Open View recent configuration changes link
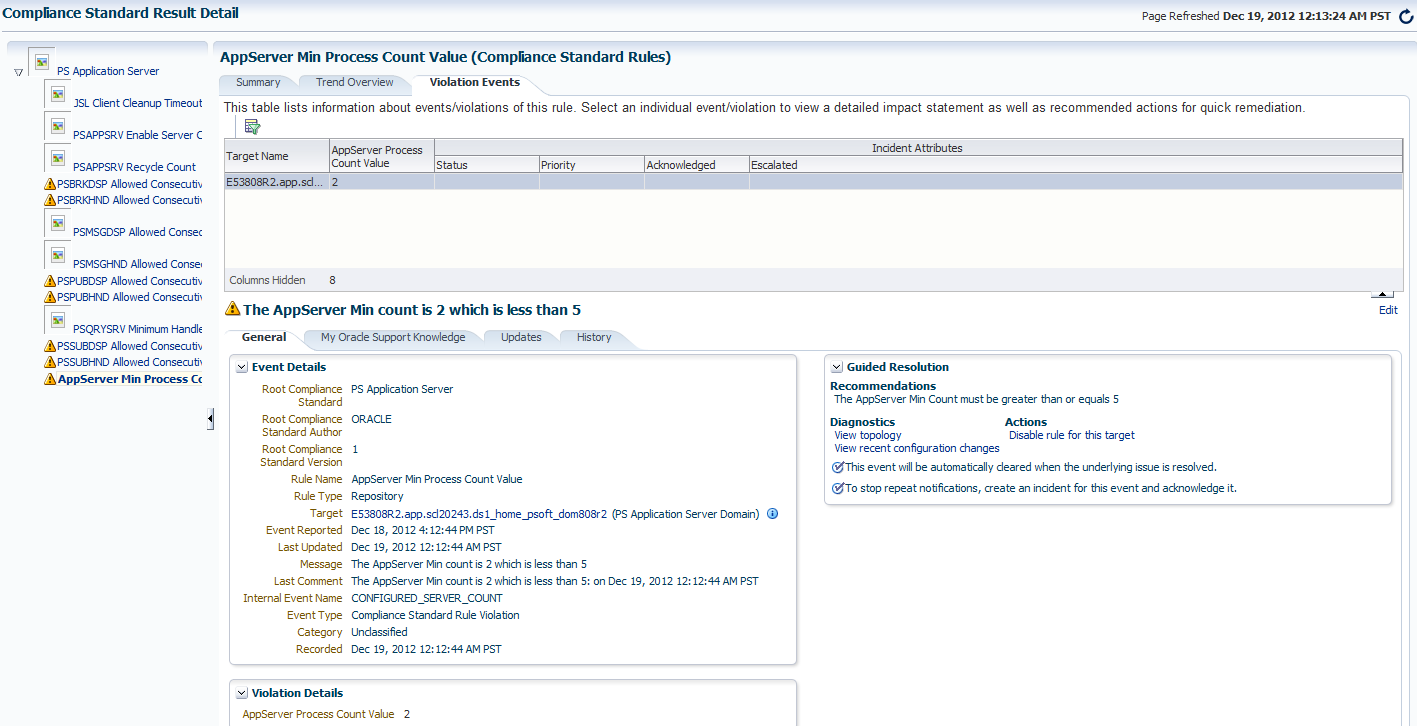The image size is (1417, 726). click(917, 448)
